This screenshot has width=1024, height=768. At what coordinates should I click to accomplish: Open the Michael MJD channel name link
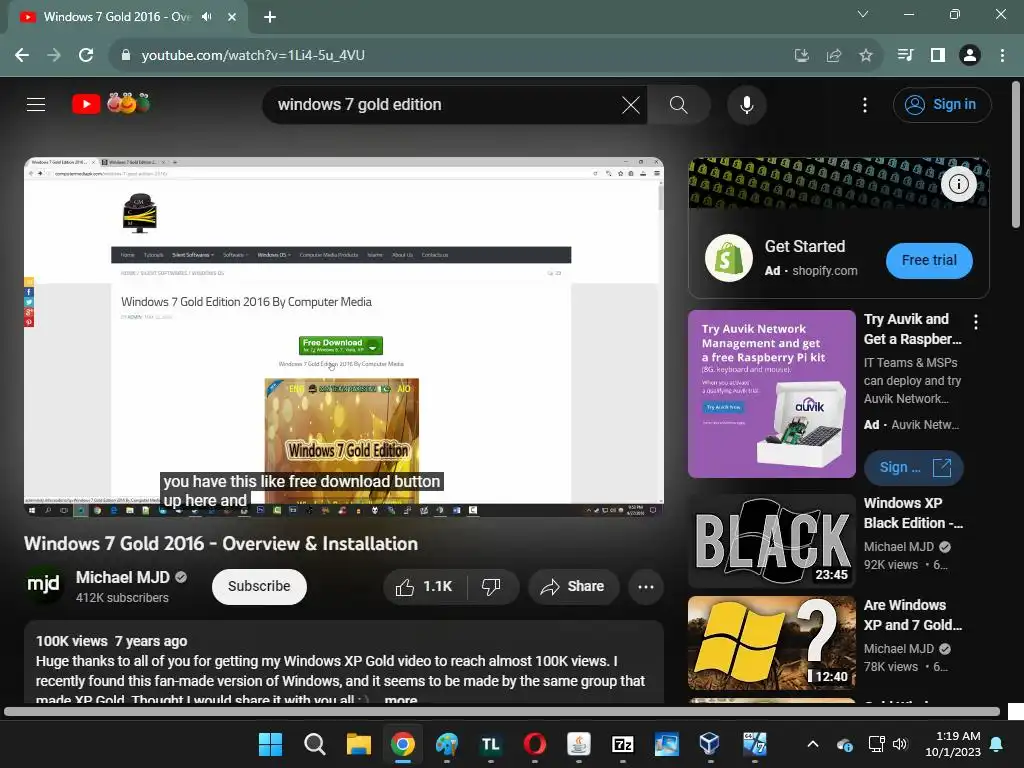click(x=122, y=577)
